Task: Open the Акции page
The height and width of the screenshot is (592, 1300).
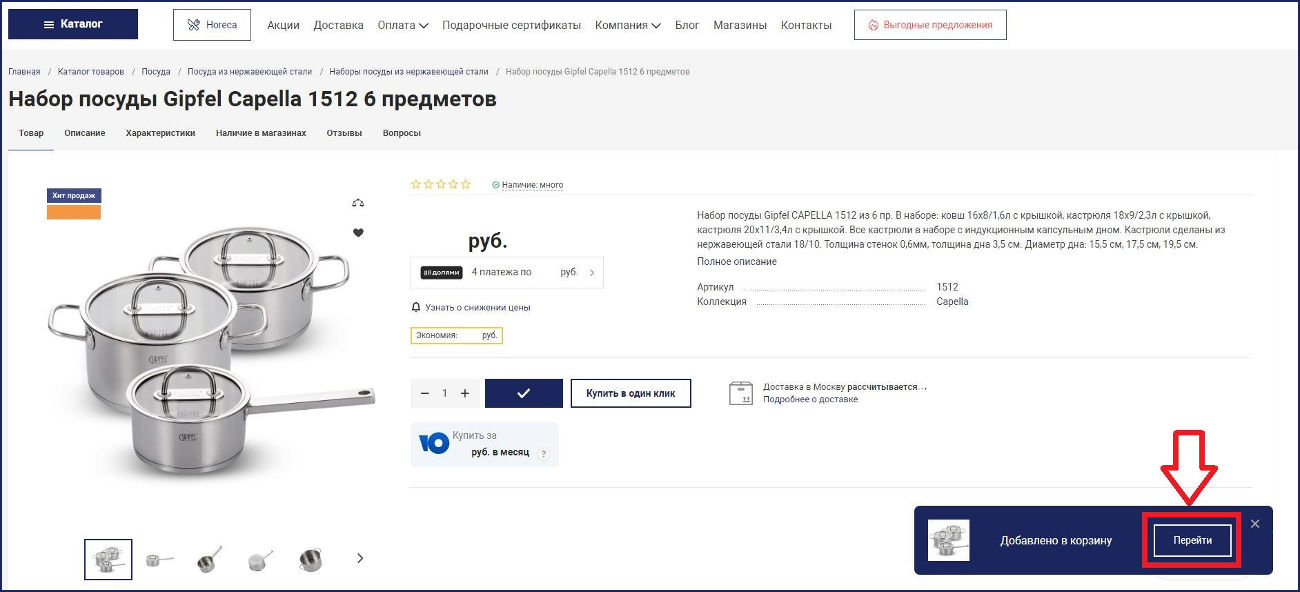Action: tap(283, 25)
